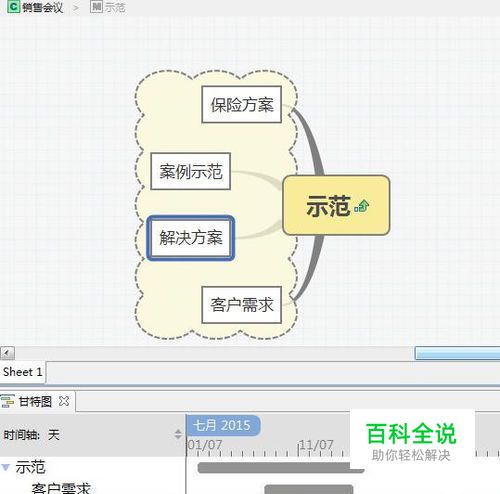Screen dimensions: 500x494
Task: Click the 客户需求 Gantt task bar
Action: (x=309, y=489)
